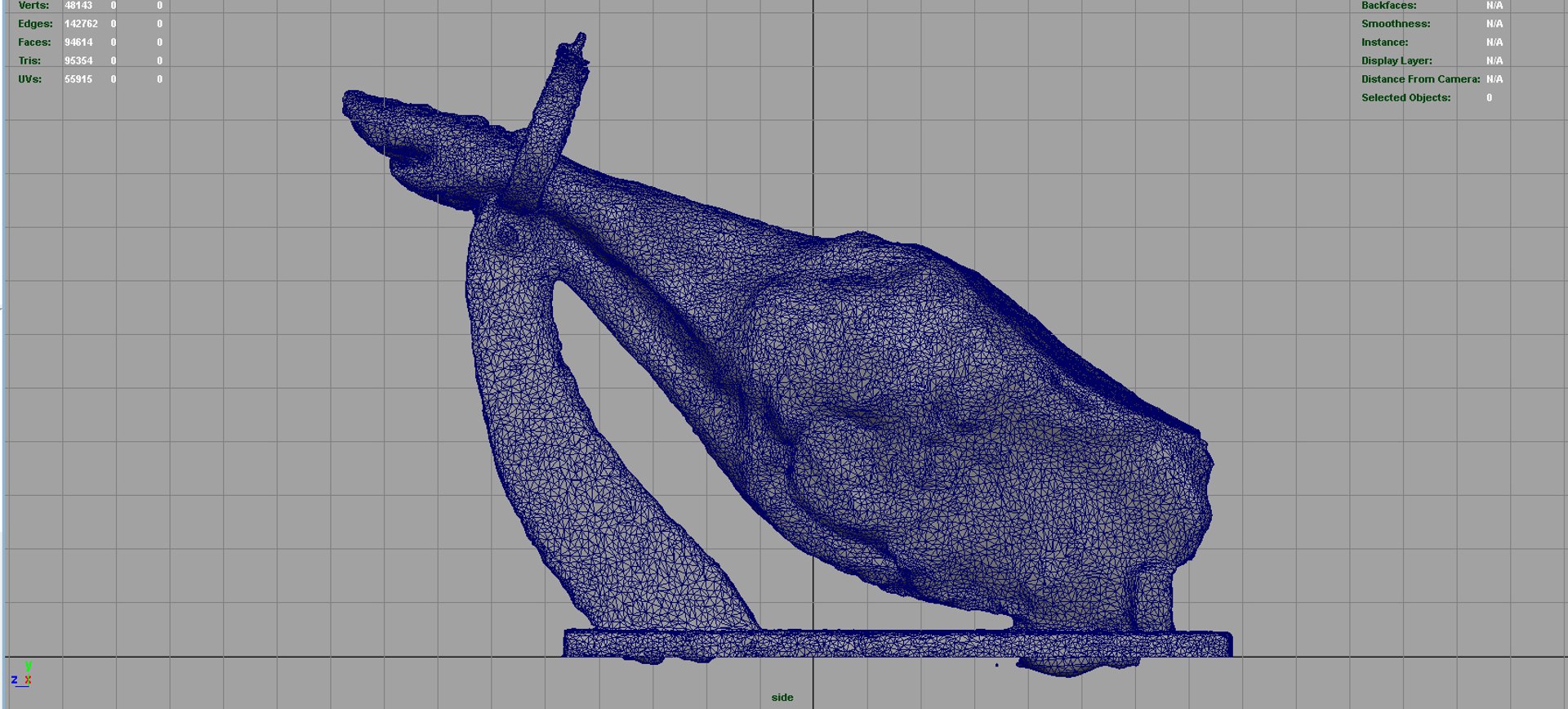Click the UV count '55915'
Image resolution: width=1568 pixels, height=709 pixels.
click(78, 79)
